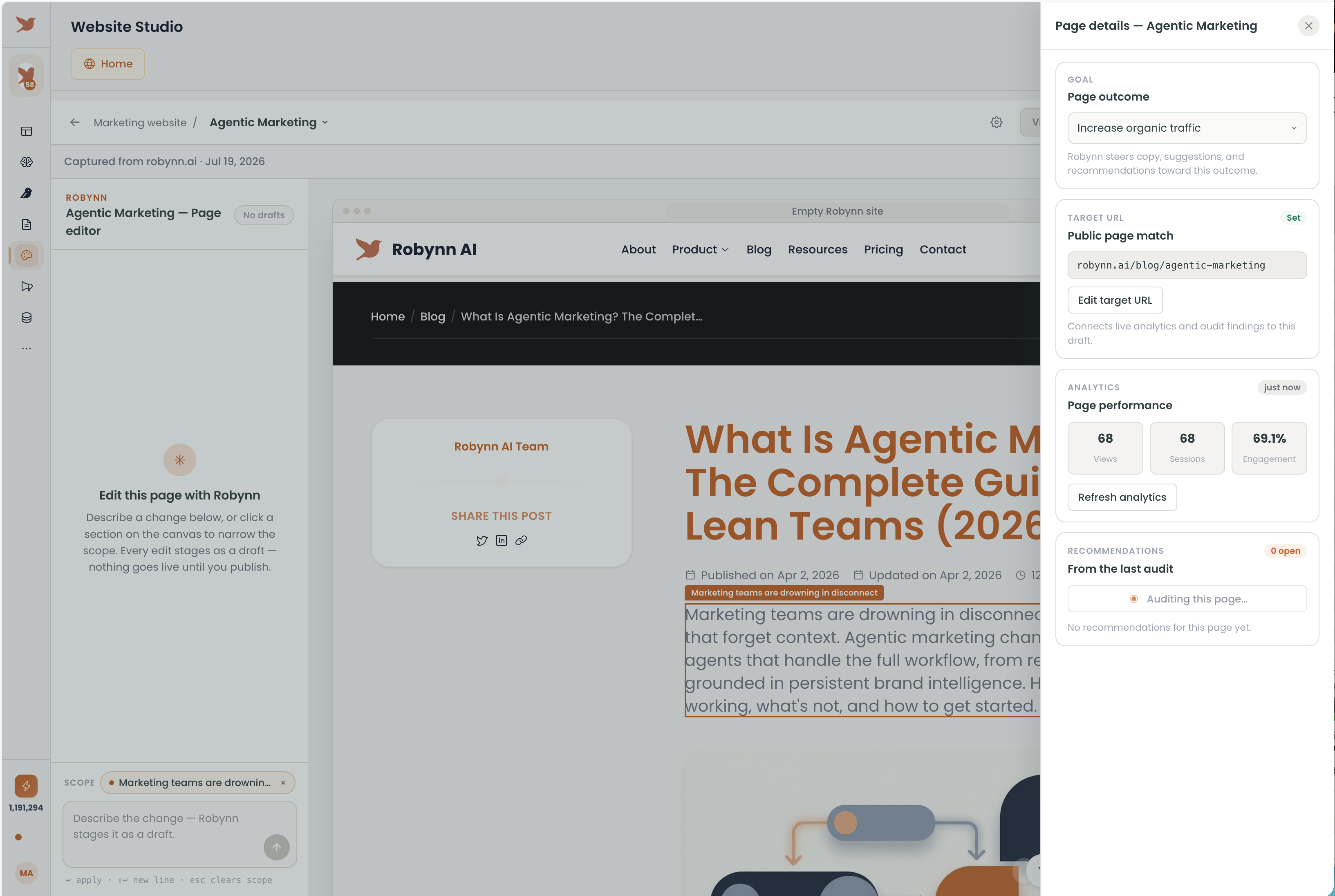The height and width of the screenshot is (896, 1335).
Task: Open Pricing in site navigation
Action: coord(883,250)
